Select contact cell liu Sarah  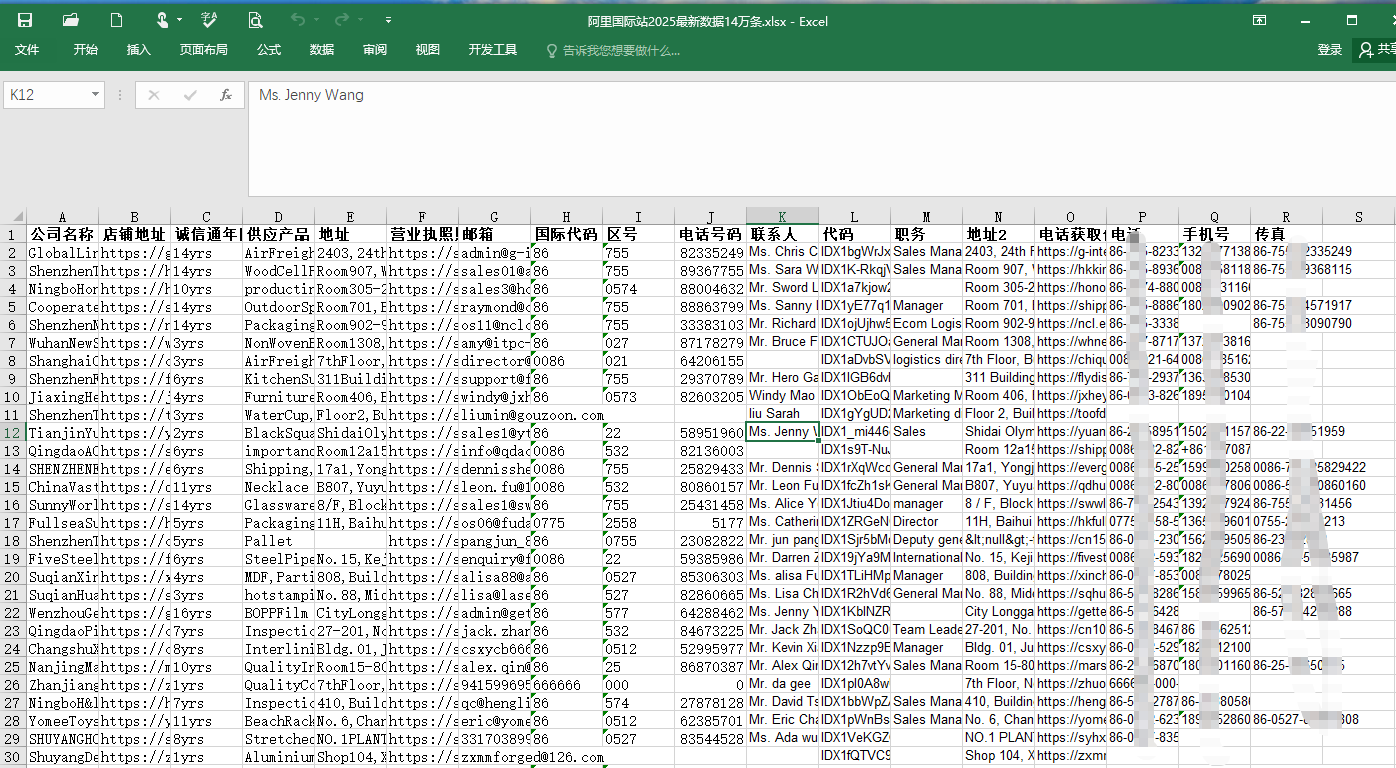tap(783, 414)
